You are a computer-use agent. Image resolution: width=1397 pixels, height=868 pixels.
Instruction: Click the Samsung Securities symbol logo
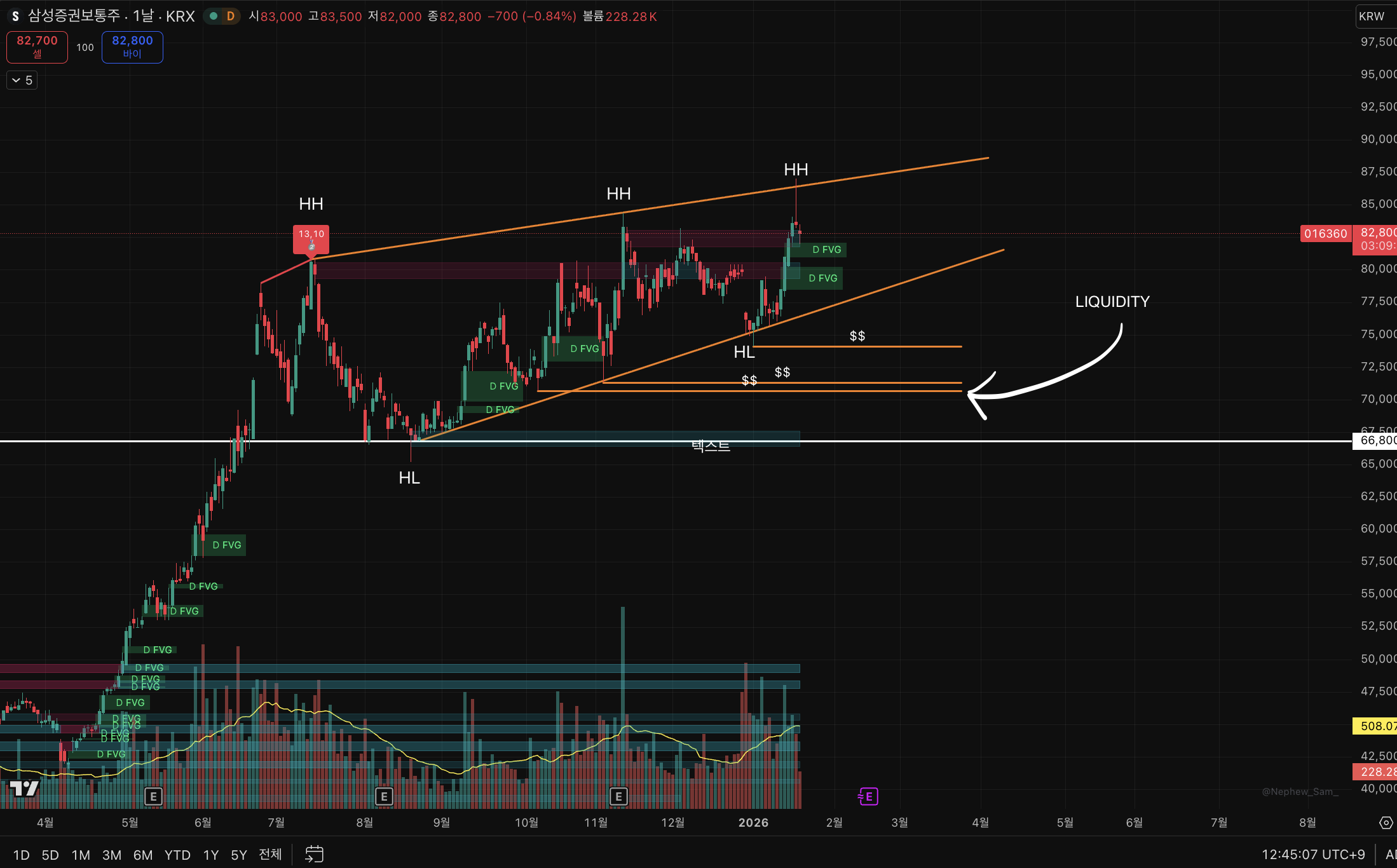(x=15, y=17)
